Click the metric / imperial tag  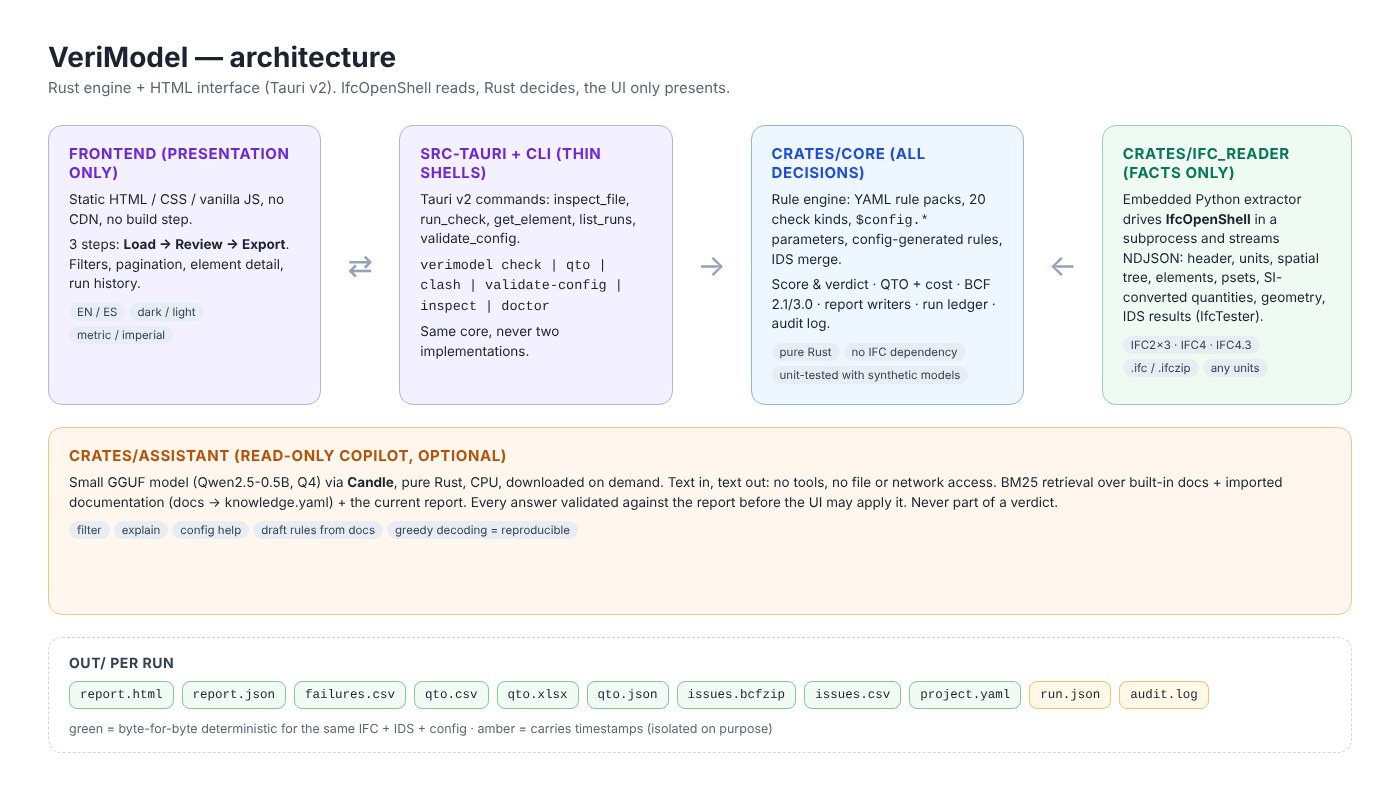121,335
